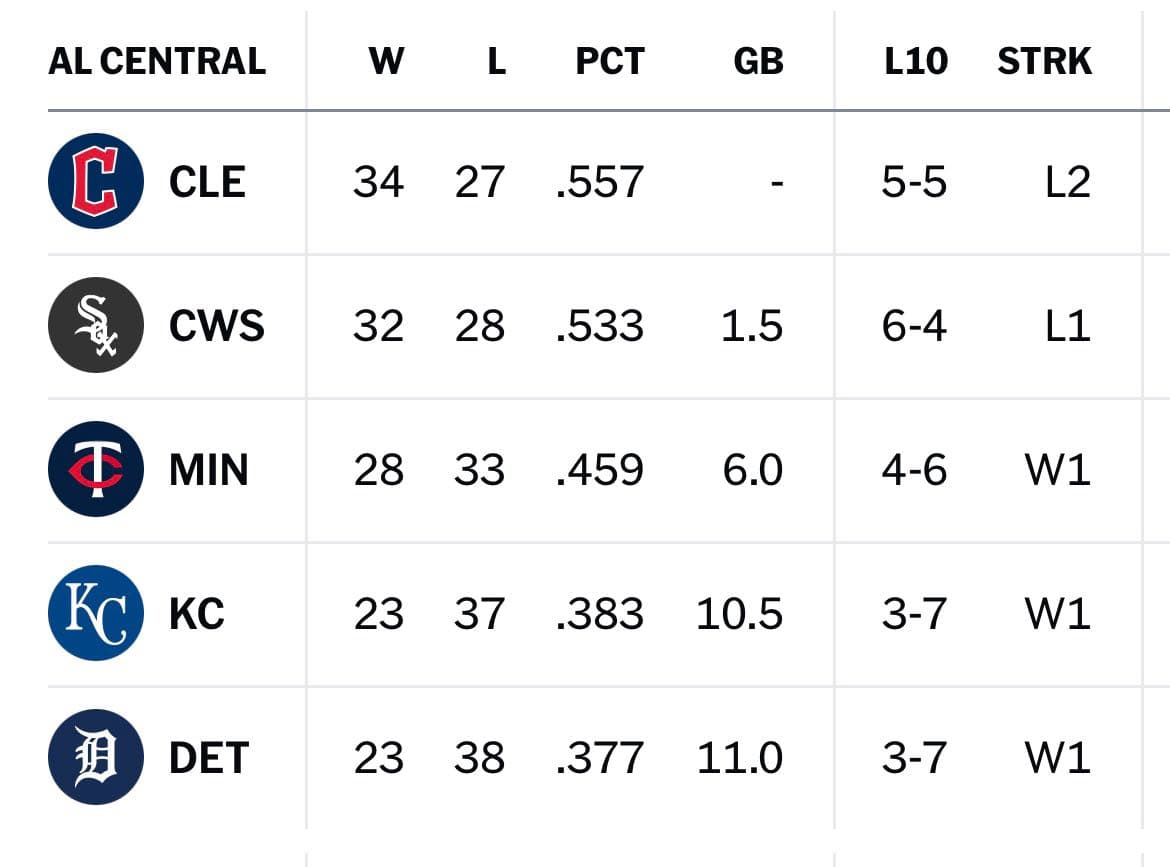Viewport: 1170px width, 867px height.
Task: Select Cleveland's .557 winning percentage cell
Action: click(600, 182)
